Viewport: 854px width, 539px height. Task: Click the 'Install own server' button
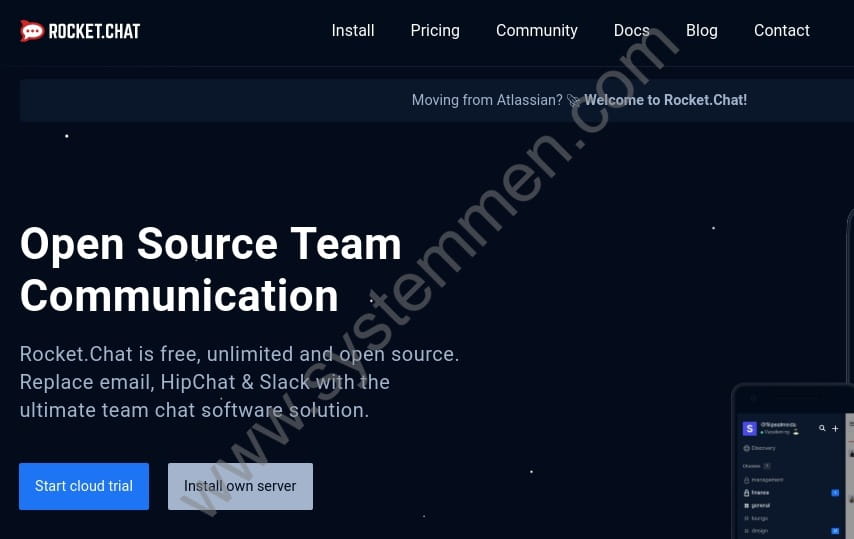pyautogui.click(x=240, y=486)
